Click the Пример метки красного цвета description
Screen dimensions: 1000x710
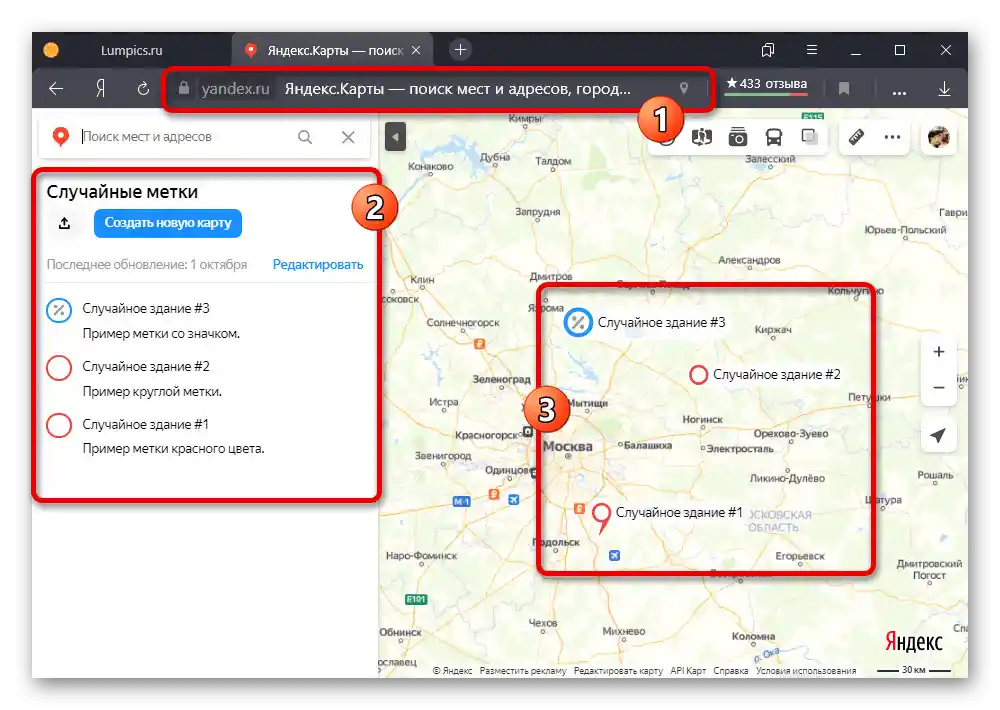pyautogui.click(x=173, y=449)
